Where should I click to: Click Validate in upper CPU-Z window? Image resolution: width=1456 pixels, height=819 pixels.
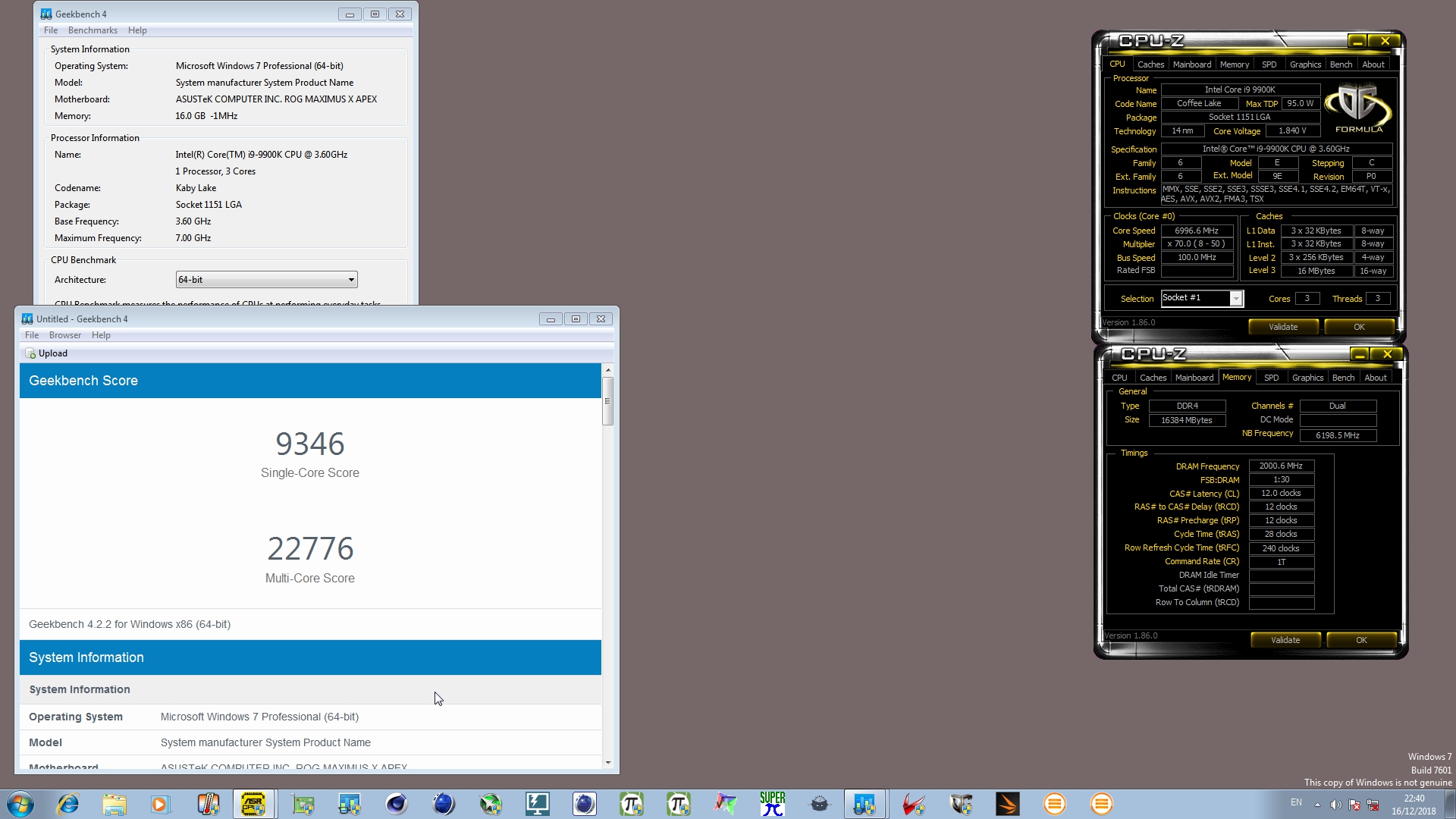click(x=1283, y=327)
